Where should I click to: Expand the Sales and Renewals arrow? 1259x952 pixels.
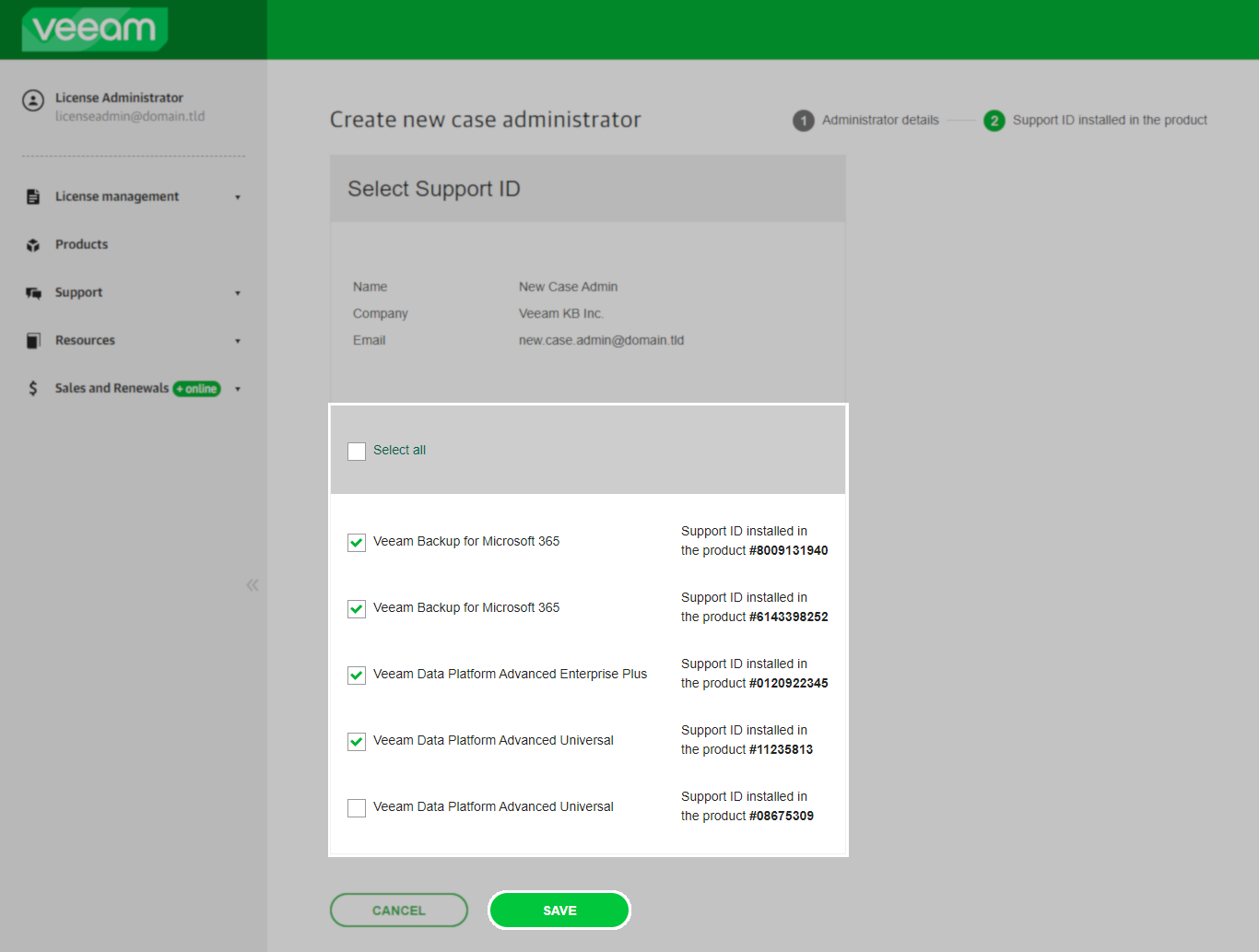point(238,389)
